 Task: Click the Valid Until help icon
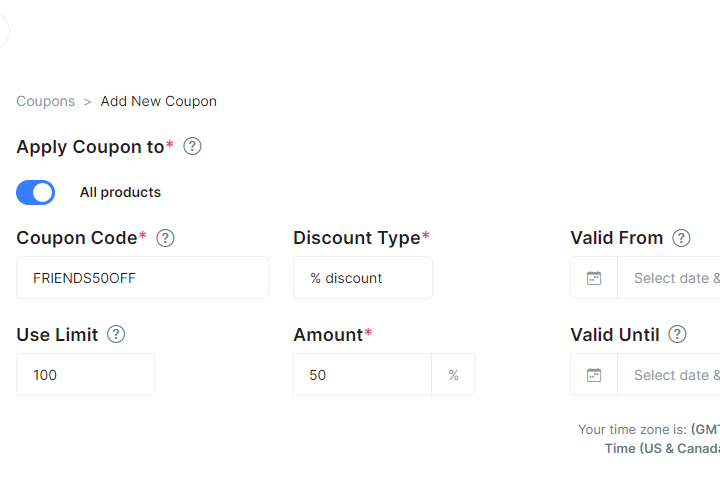677,335
